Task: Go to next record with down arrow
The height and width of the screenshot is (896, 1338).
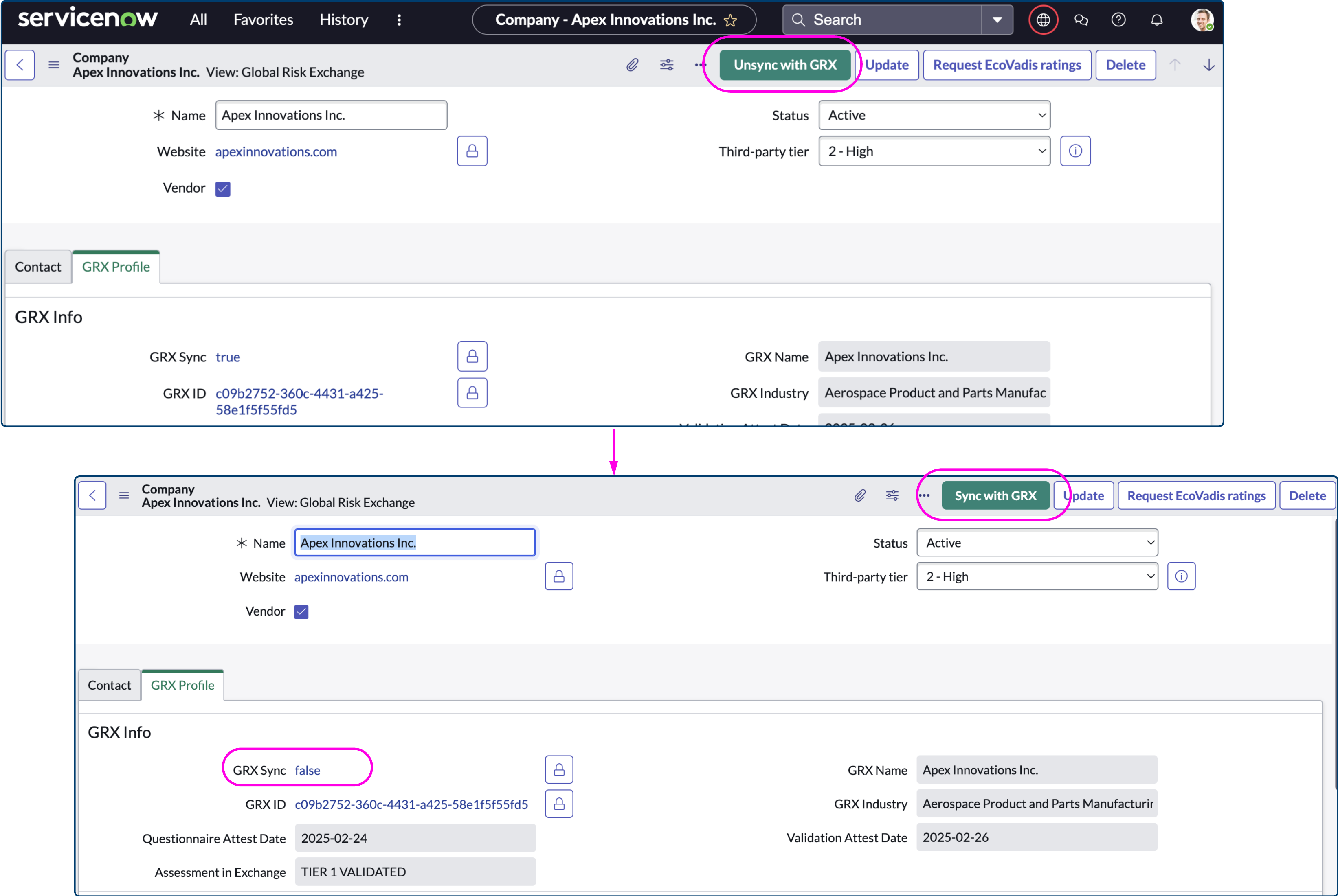Action: [x=1209, y=65]
